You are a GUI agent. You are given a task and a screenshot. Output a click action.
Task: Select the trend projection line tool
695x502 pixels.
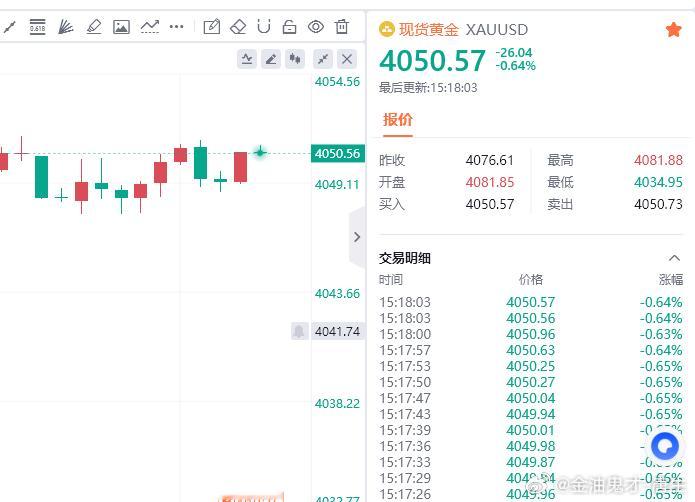[150, 27]
